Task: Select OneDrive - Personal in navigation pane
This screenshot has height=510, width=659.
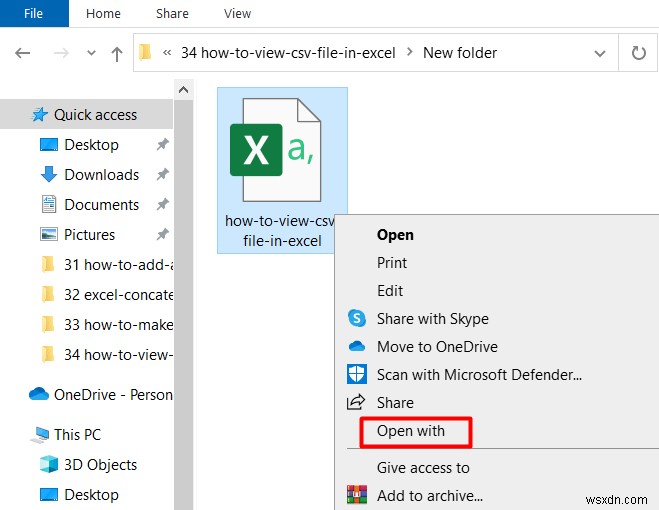Action: pyautogui.click(x=113, y=394)
